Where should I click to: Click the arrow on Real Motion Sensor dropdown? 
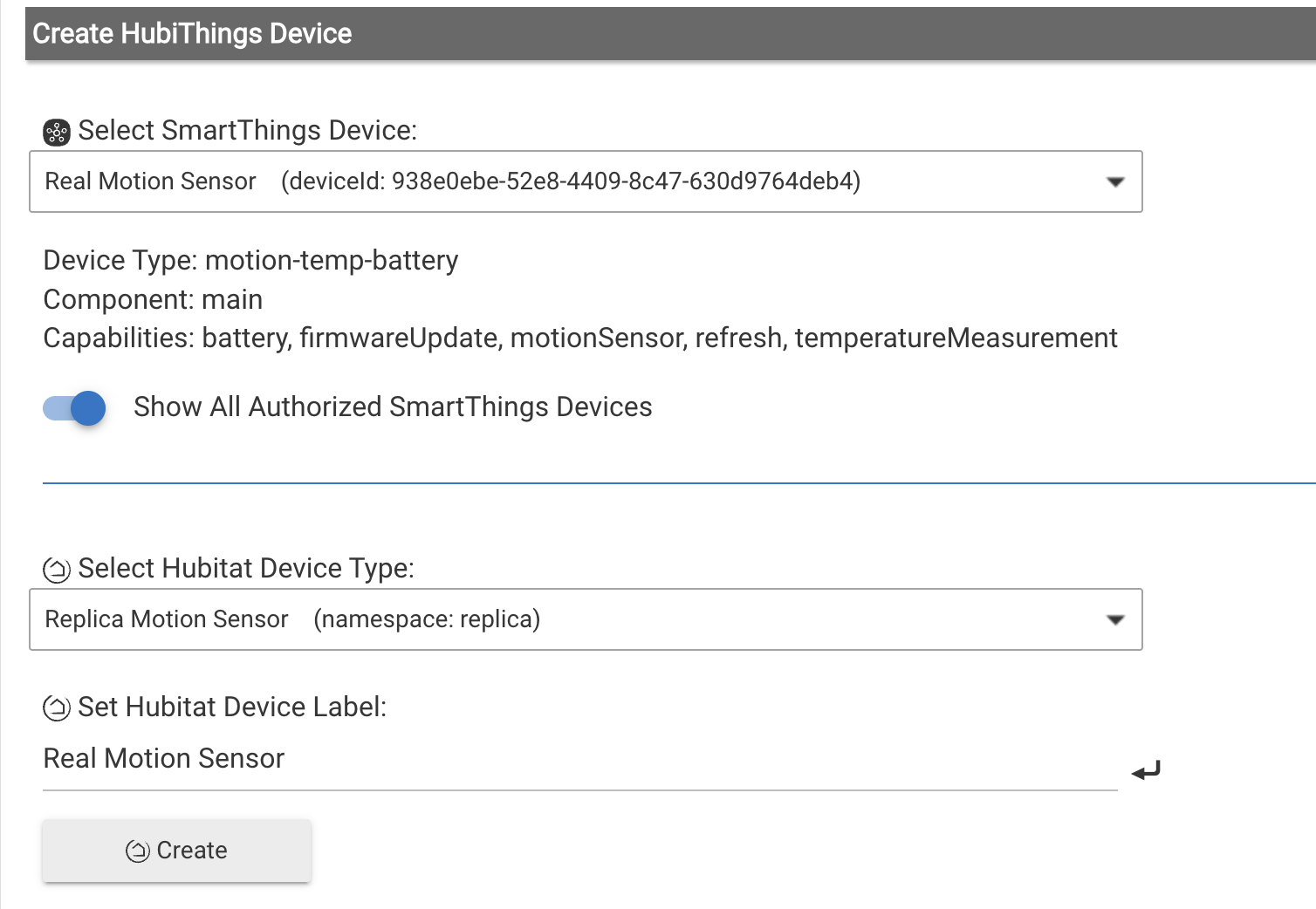pos(1115,181)
